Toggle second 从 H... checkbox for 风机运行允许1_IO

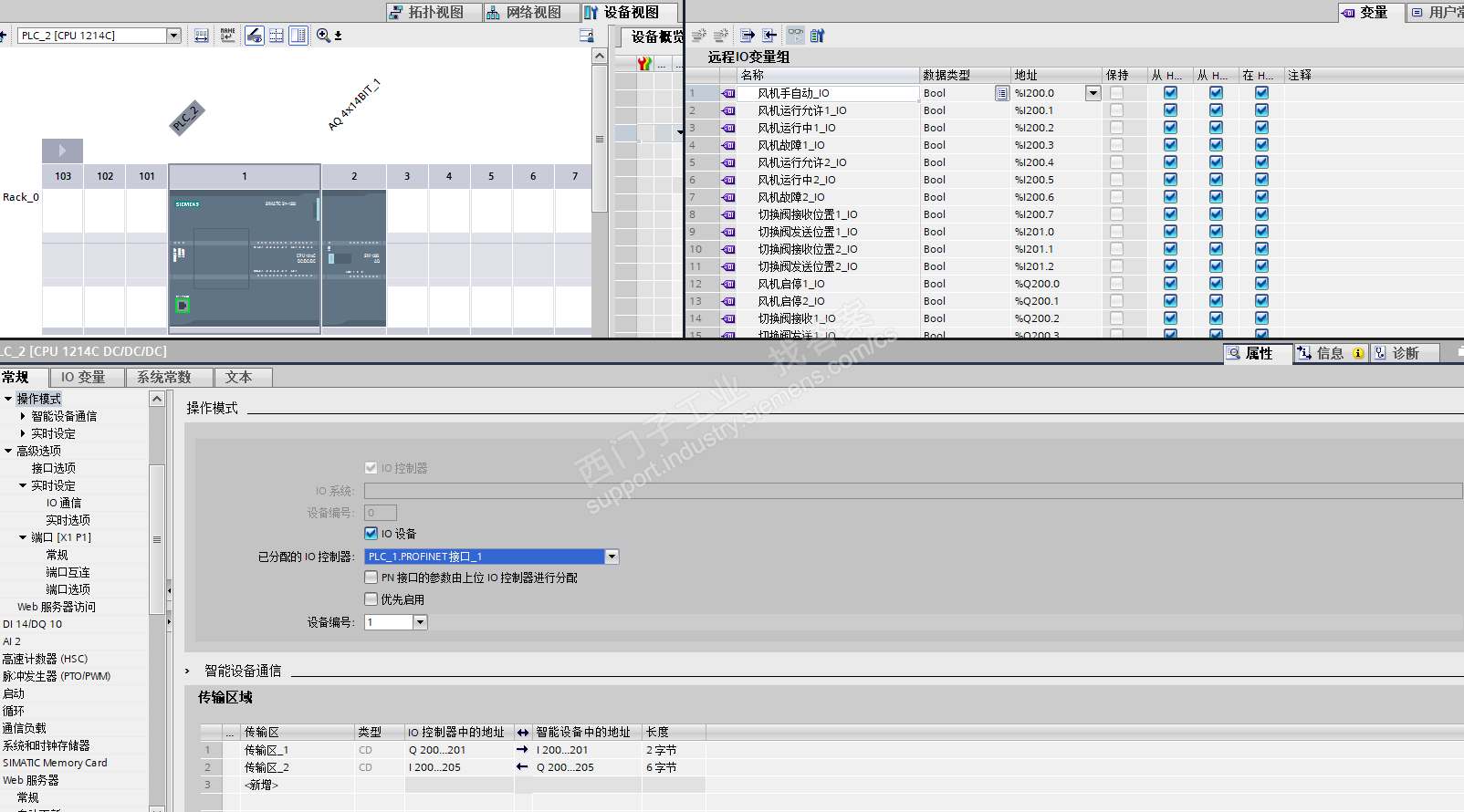(1216, 110)
